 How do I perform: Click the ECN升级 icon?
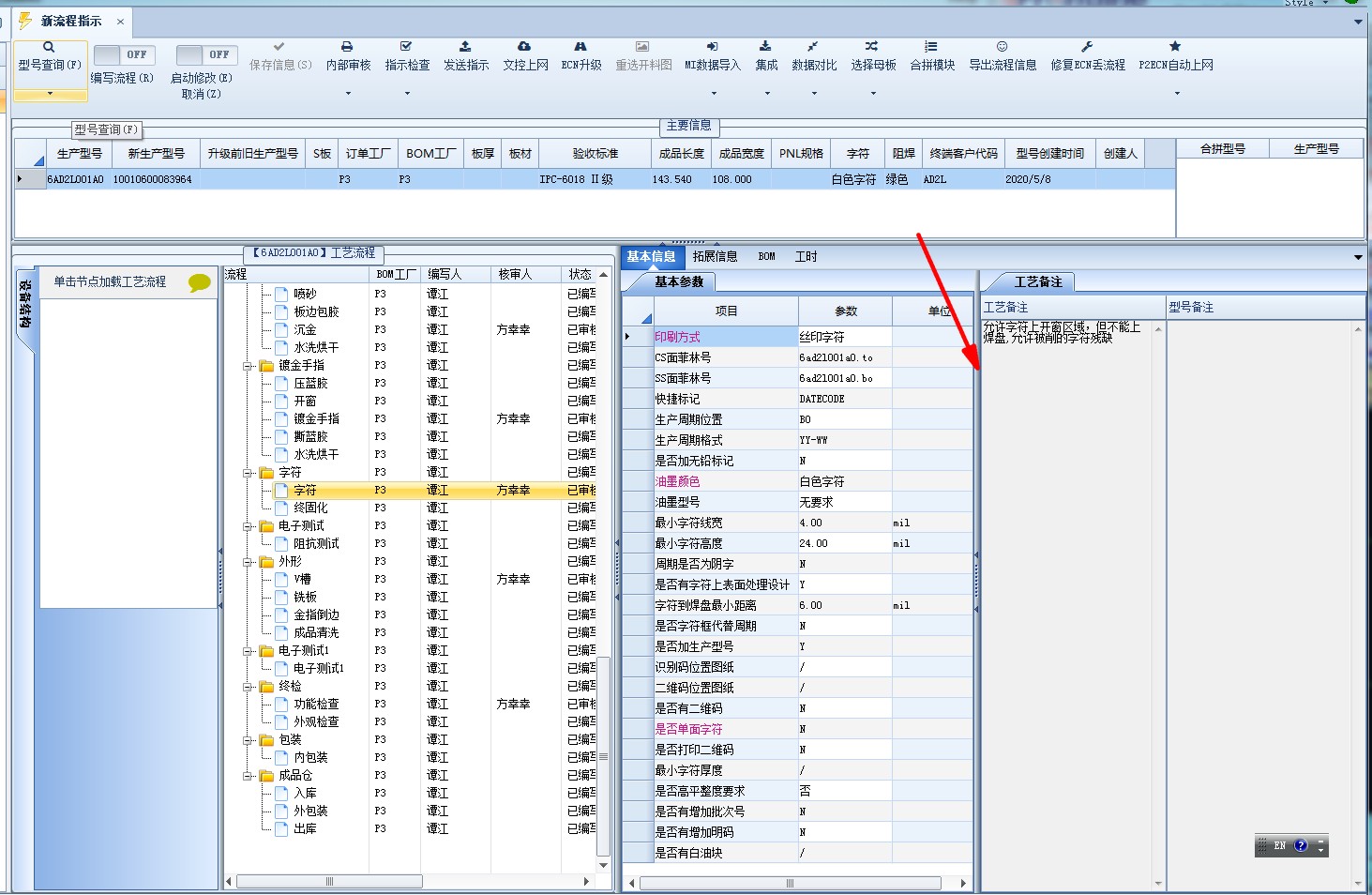click(x=580, y=46)
